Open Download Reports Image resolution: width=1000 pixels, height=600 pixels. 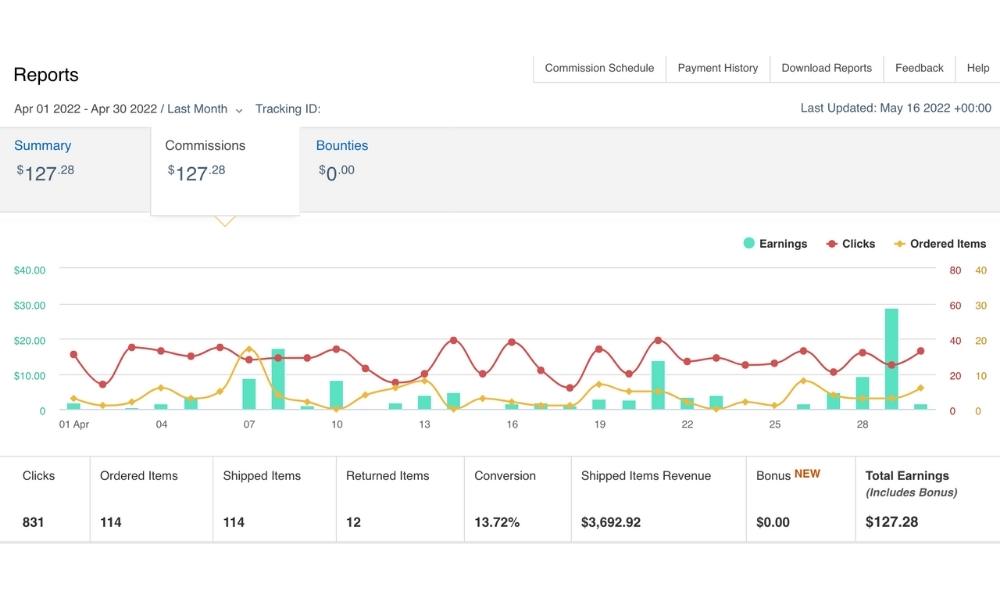tap(827, 68)
